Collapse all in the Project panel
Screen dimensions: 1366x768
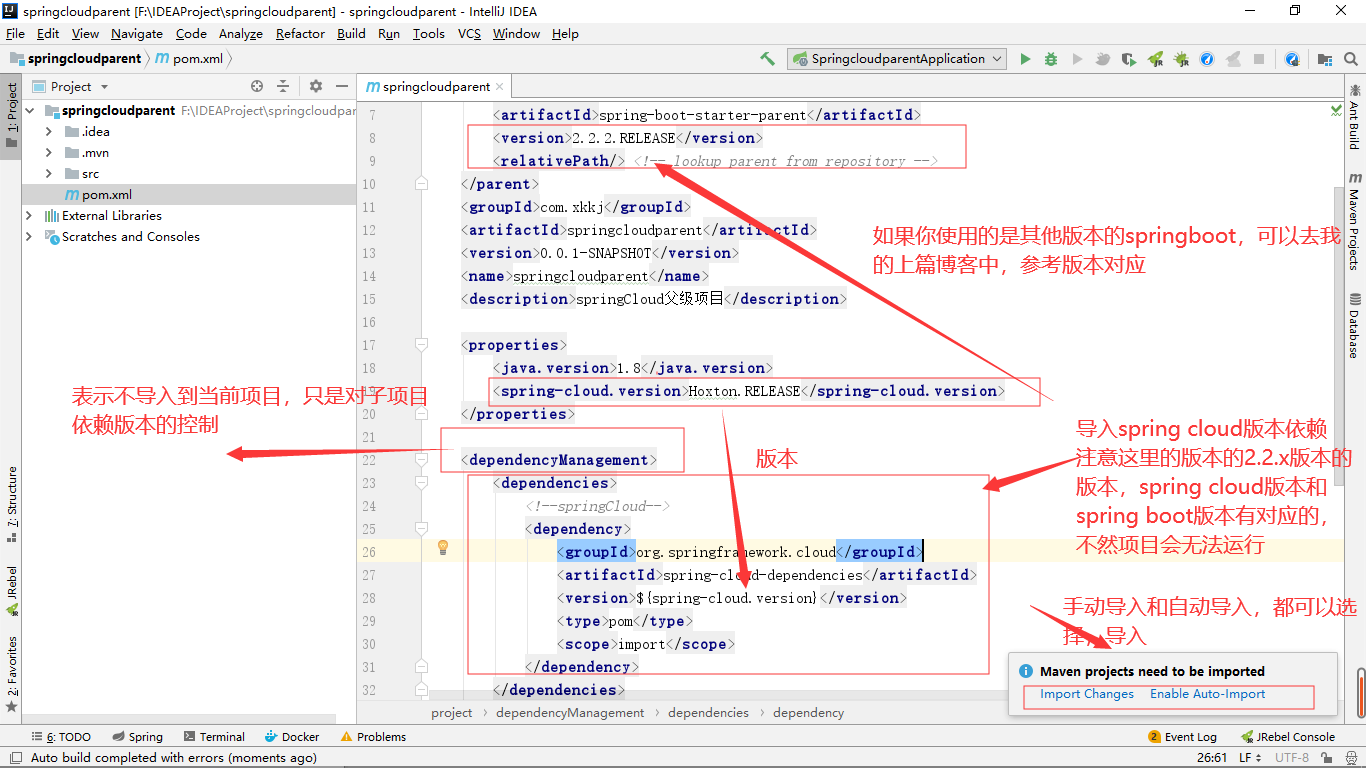click(283, 87)
